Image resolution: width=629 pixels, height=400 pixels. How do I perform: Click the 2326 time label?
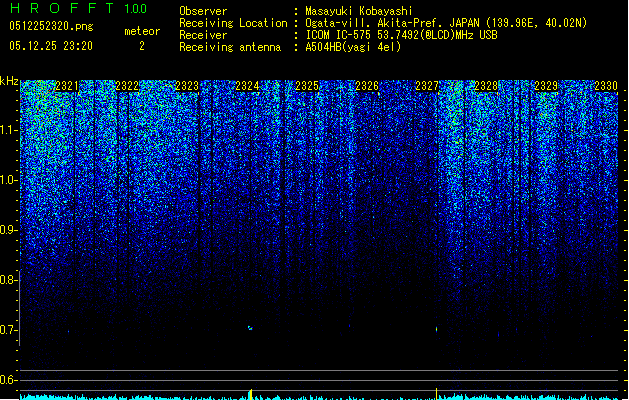click(x=367, y=86)
